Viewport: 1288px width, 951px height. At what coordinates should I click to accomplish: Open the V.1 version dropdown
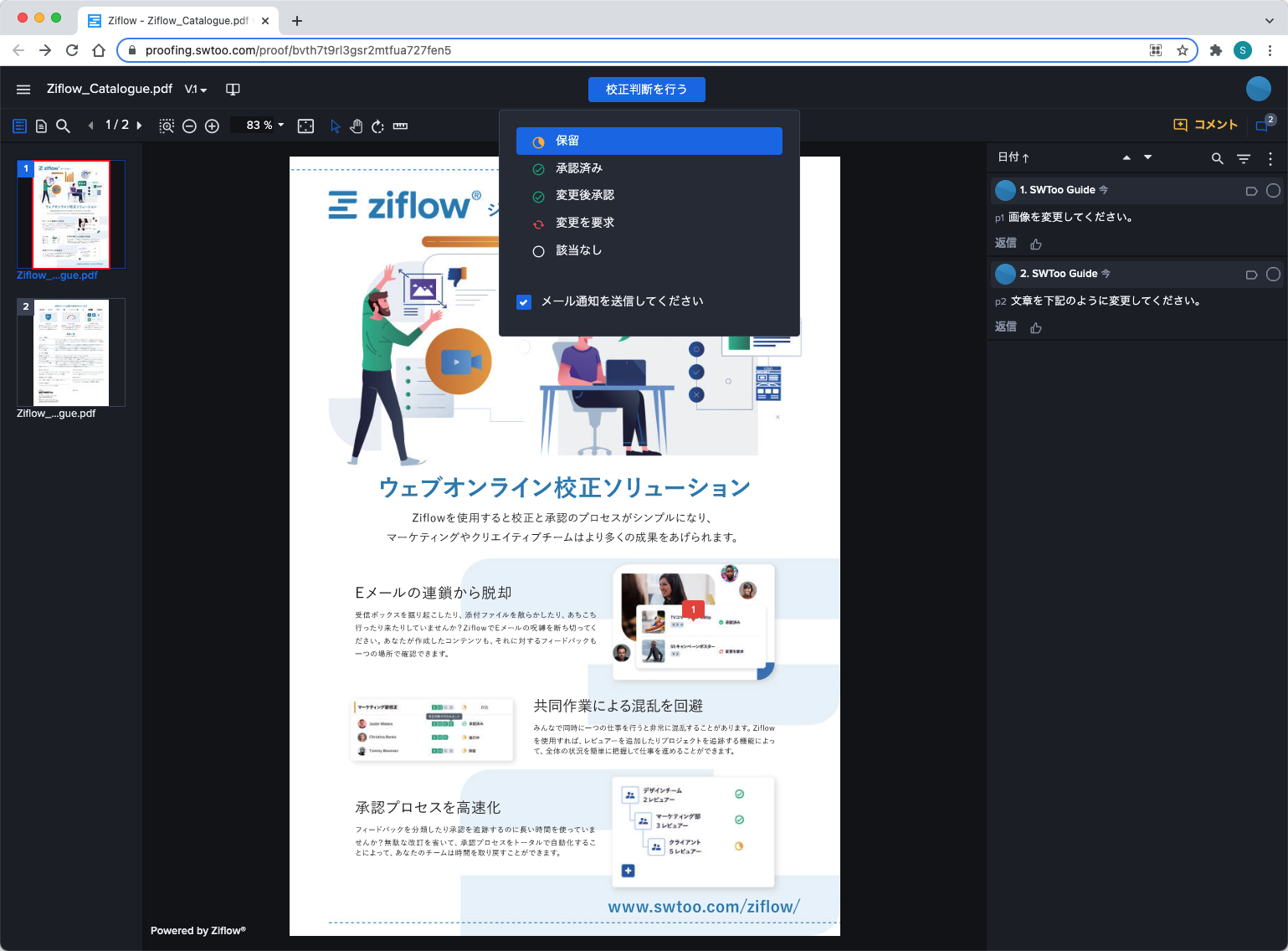point(196,90)
